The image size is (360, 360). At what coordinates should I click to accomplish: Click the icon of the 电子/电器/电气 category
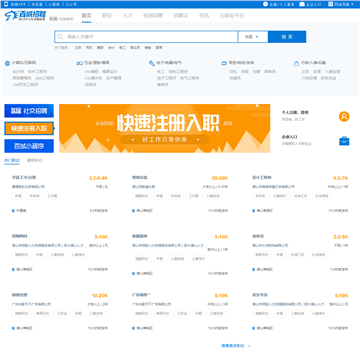coord(152,63)
